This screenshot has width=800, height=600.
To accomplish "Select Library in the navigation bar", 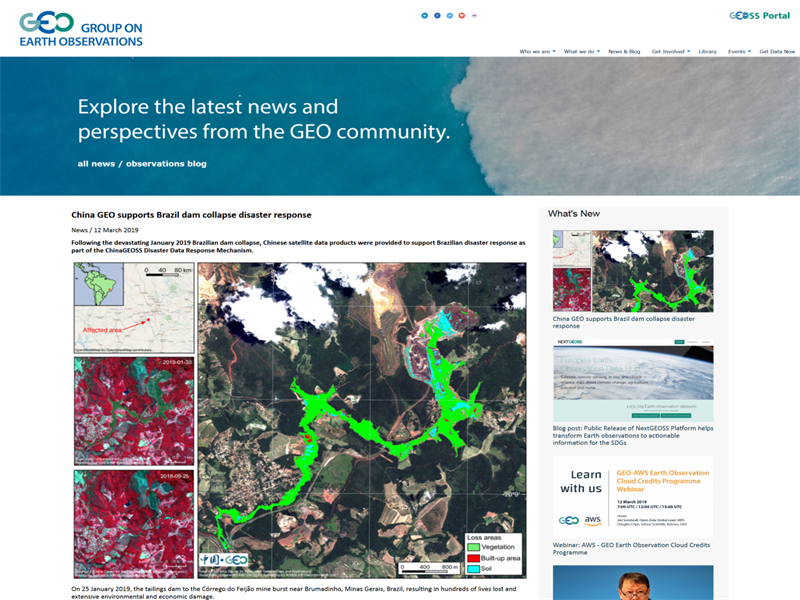I will coord(707,51).
